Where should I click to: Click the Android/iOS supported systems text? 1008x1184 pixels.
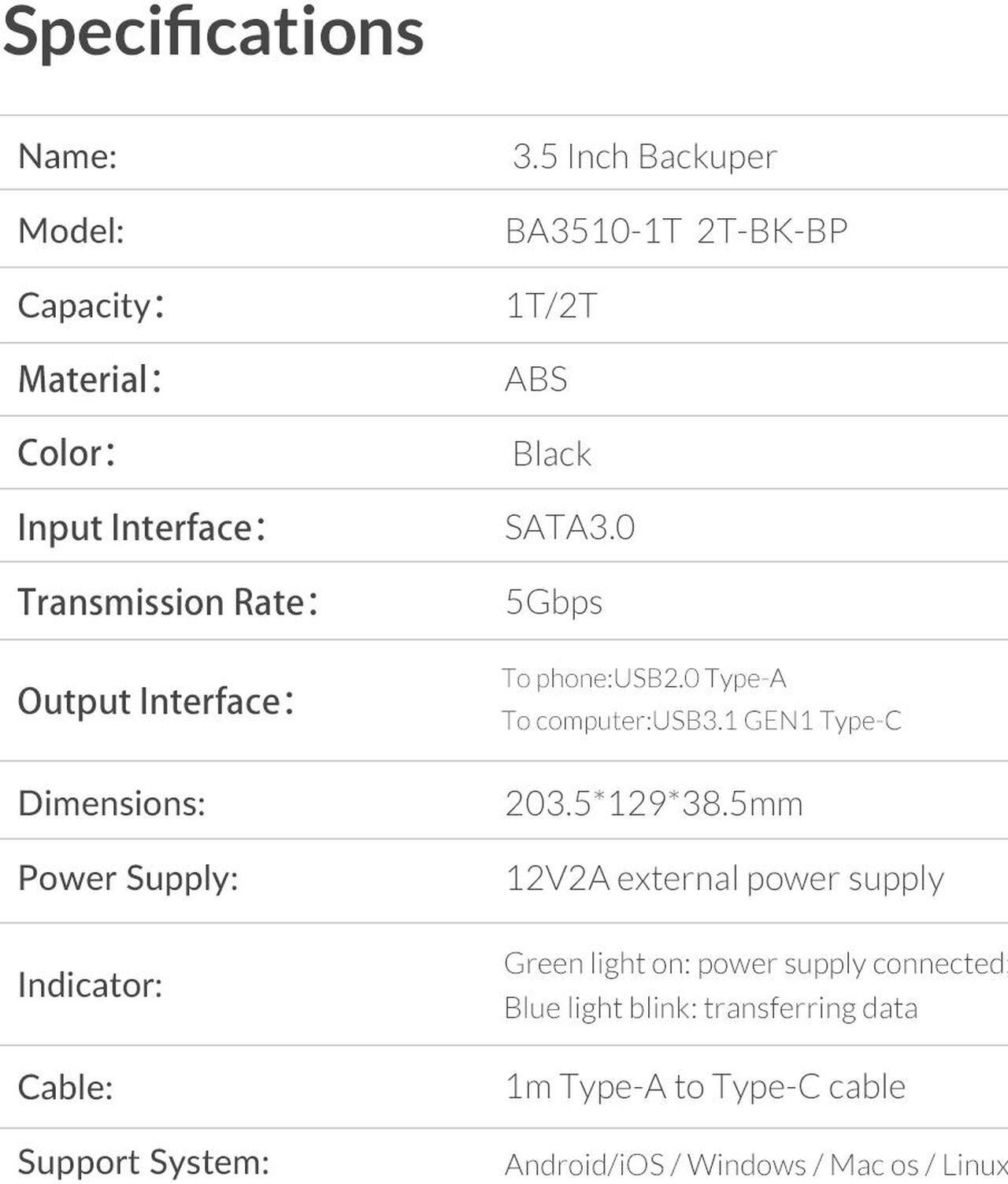pos(756,1164)
